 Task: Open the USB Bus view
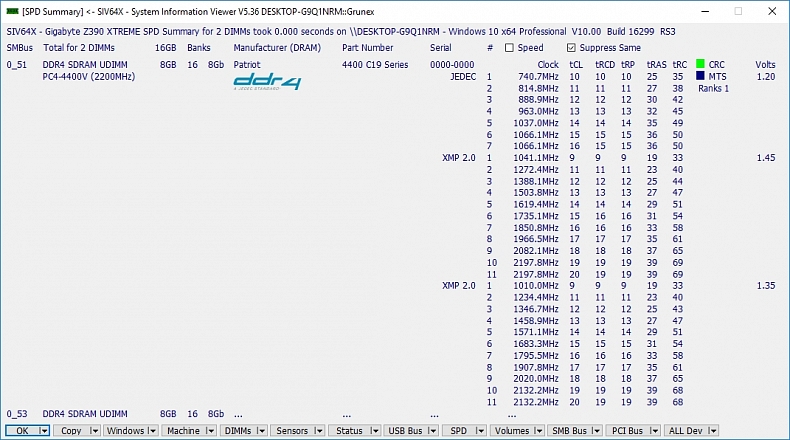pyautogui.click(x=405, y=431)
